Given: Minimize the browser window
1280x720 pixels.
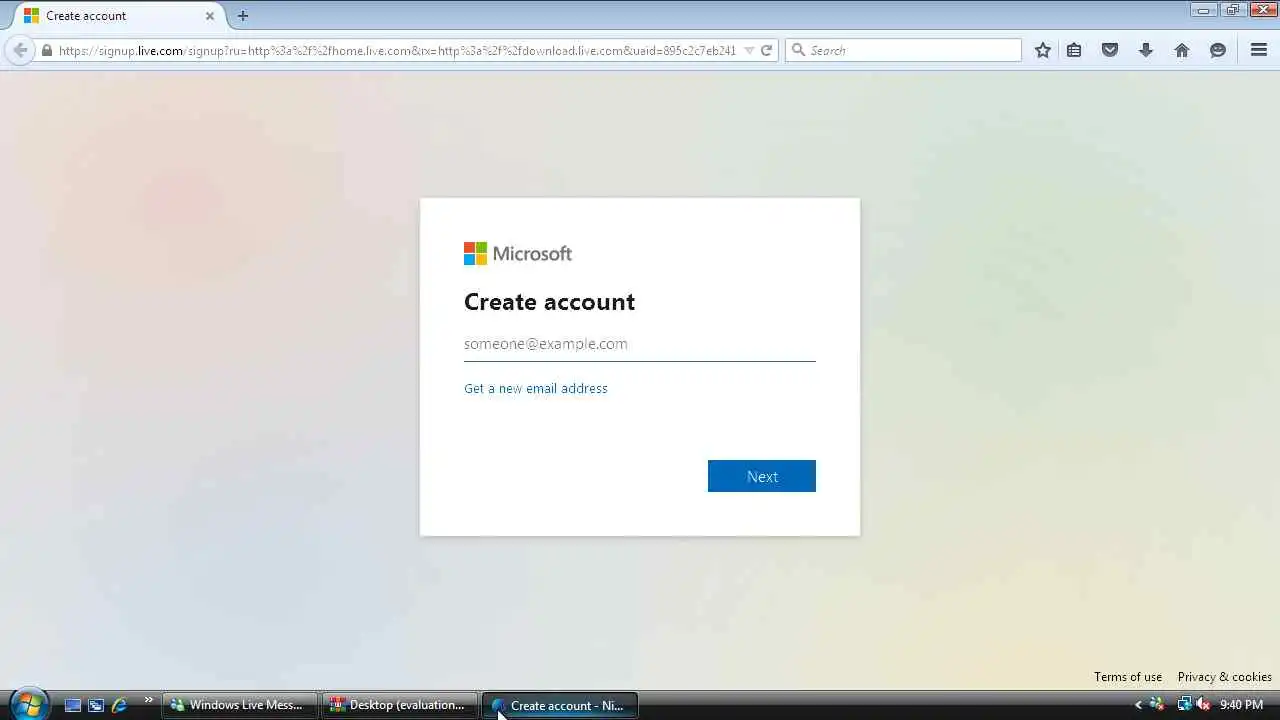Looking at the screenshot, I should pyautogui.click(x=1203, y=10).
